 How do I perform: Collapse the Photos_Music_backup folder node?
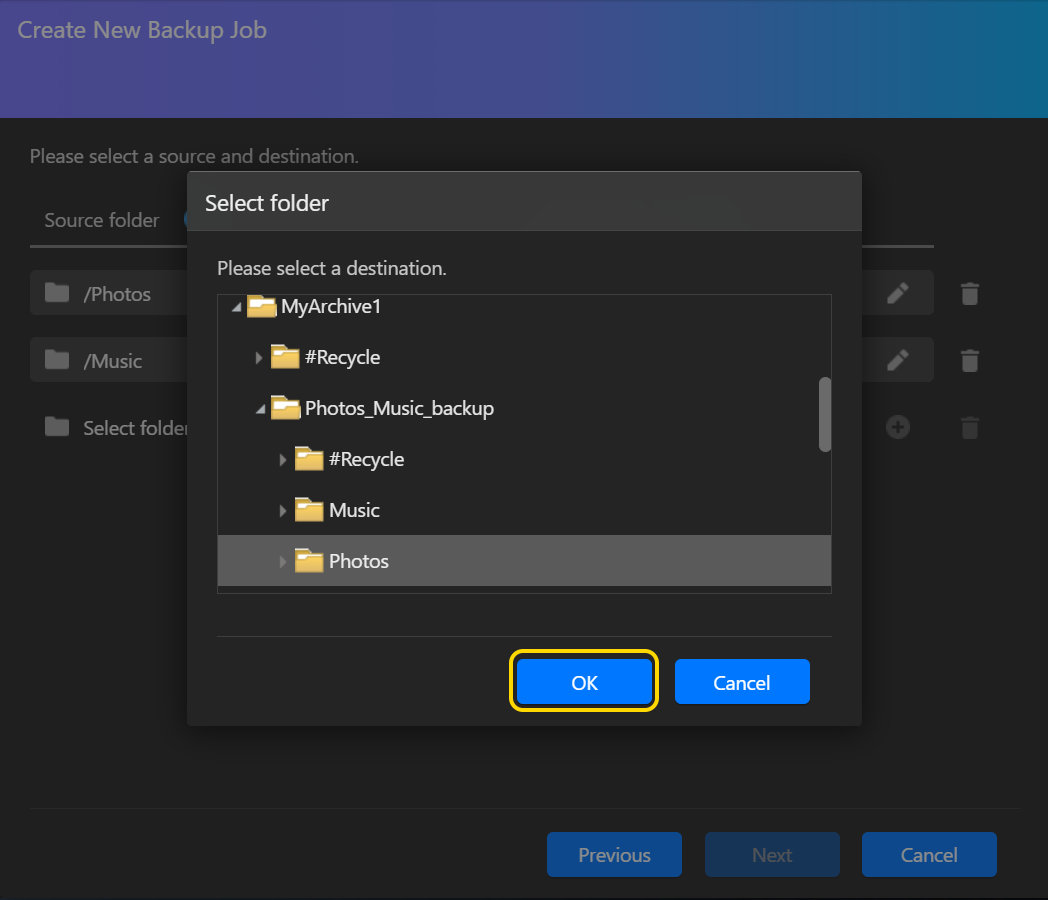click(x=260, y=409)
